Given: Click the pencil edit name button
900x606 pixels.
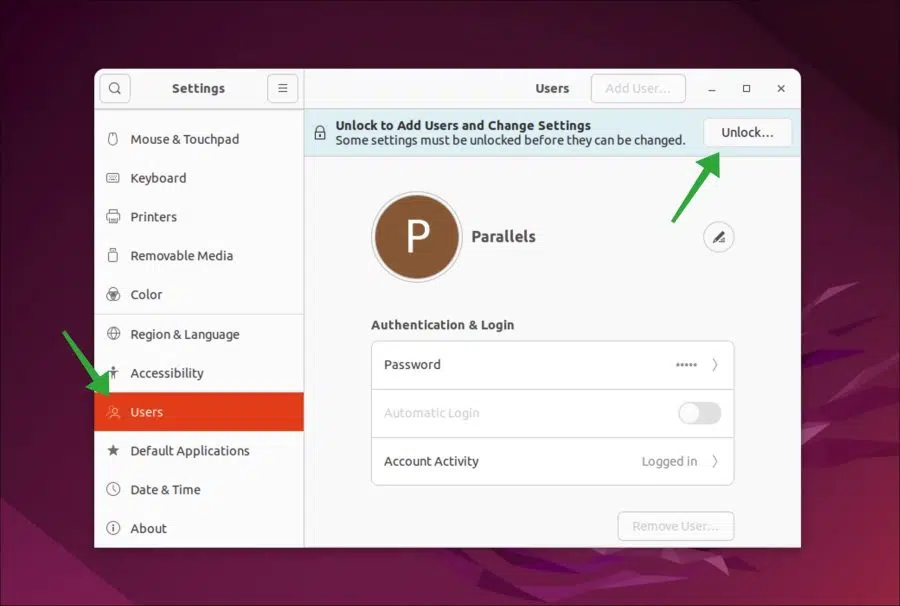Looking at the screenshot, I should click(719, 237).
